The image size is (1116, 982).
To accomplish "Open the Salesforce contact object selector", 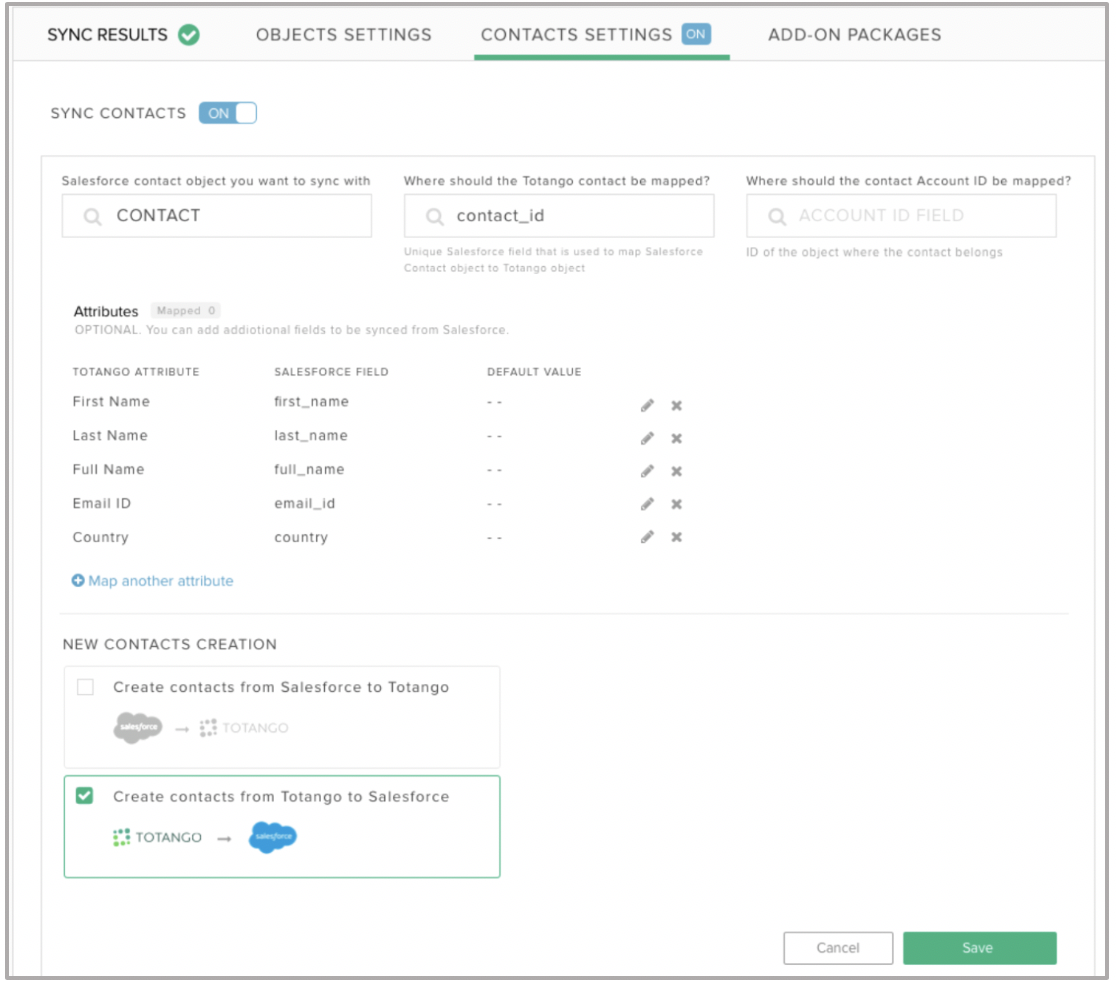I will click(x=216, y=216).
